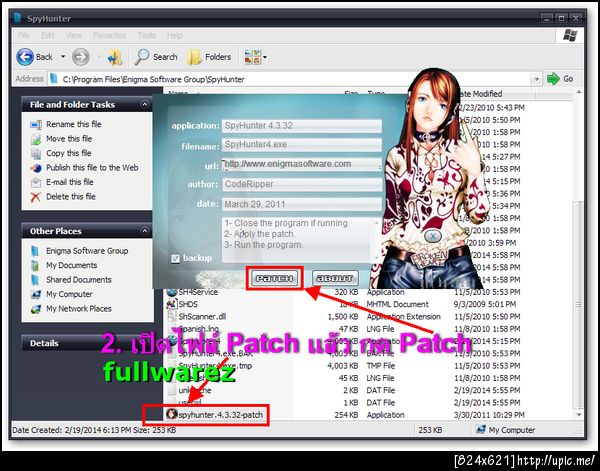The height and width of the screenshot is (471, 600).
Task: Click the My Computer status bar zone
Action: click(x=505, y=430)
